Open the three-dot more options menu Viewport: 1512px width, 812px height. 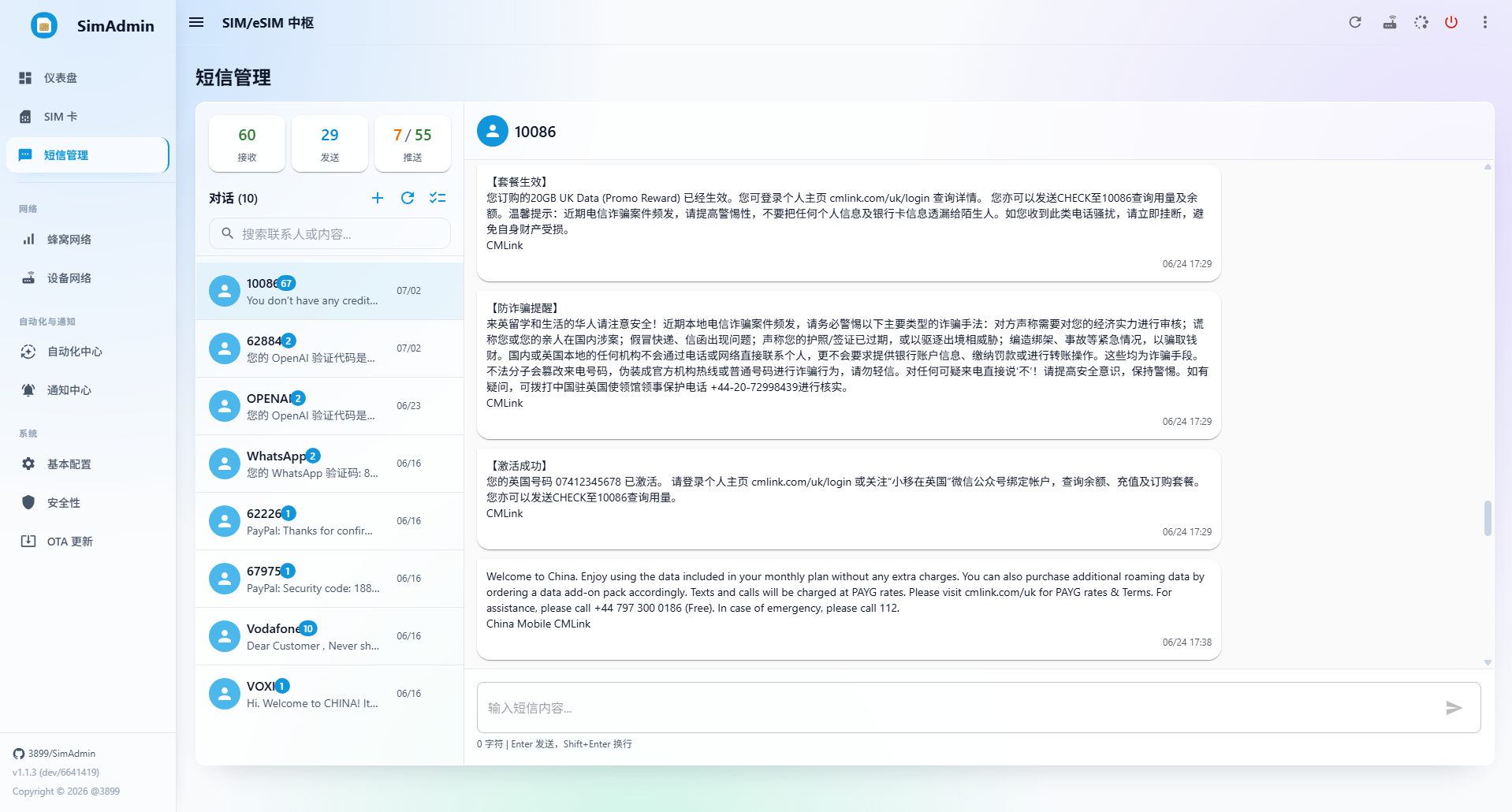1485,23
